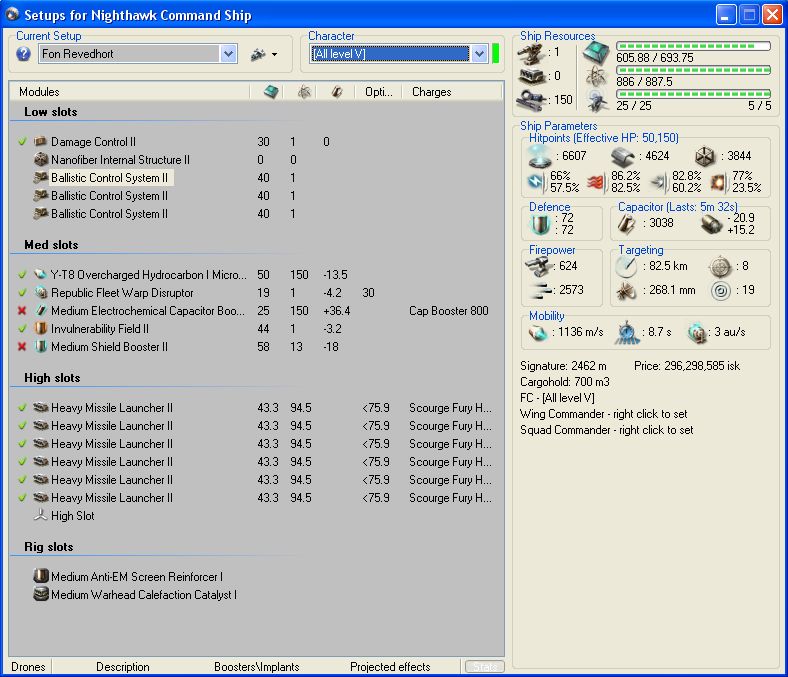Screen dimensions: 788x677
Task: Click the Defence shield tank icon
Action: pyautogui.click(x=541, y=224)
